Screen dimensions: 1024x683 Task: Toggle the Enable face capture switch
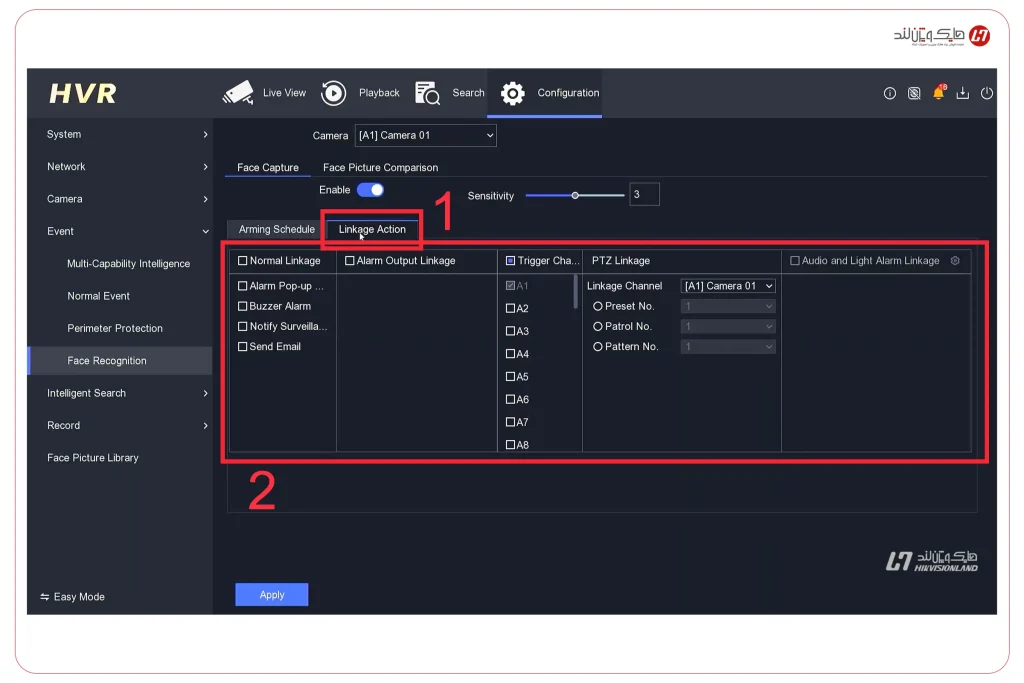(x=370, y=190)
